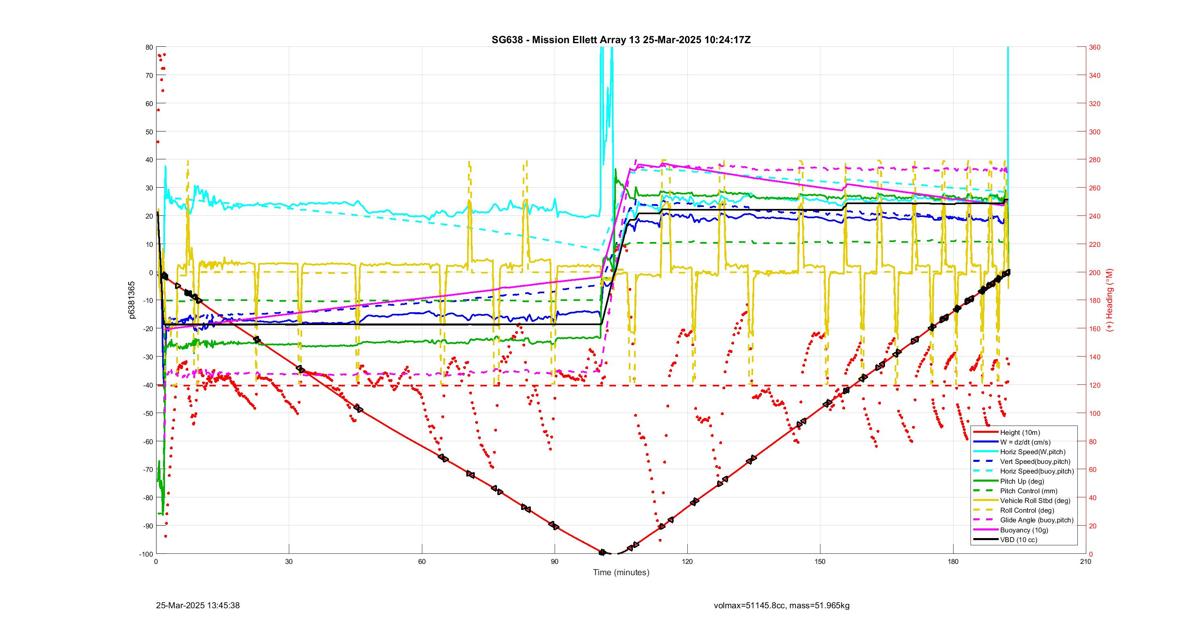Click the 'volmax=51145.8cc, mass=51.965kg' footer text
The image size is (1200, 622).
781,605
